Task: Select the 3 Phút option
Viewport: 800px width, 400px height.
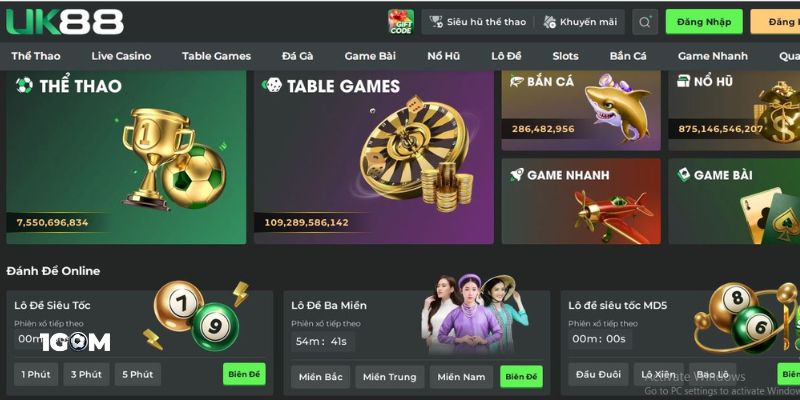Action: click(86, 374)
